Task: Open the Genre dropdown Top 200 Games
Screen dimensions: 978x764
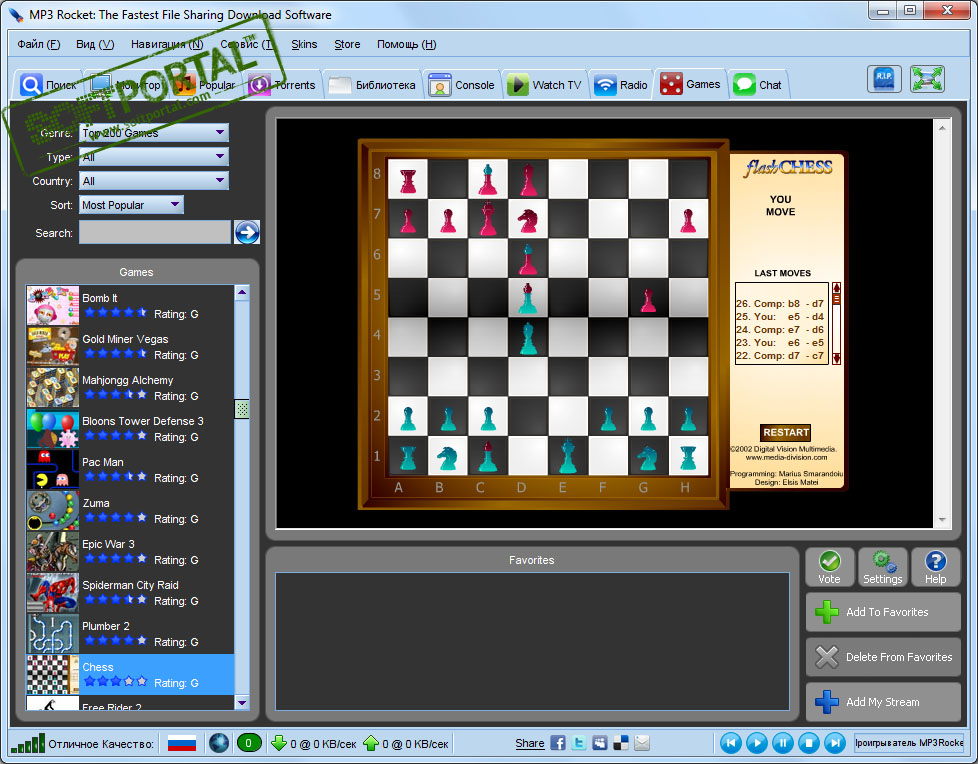Action: [x=153, y=133]
